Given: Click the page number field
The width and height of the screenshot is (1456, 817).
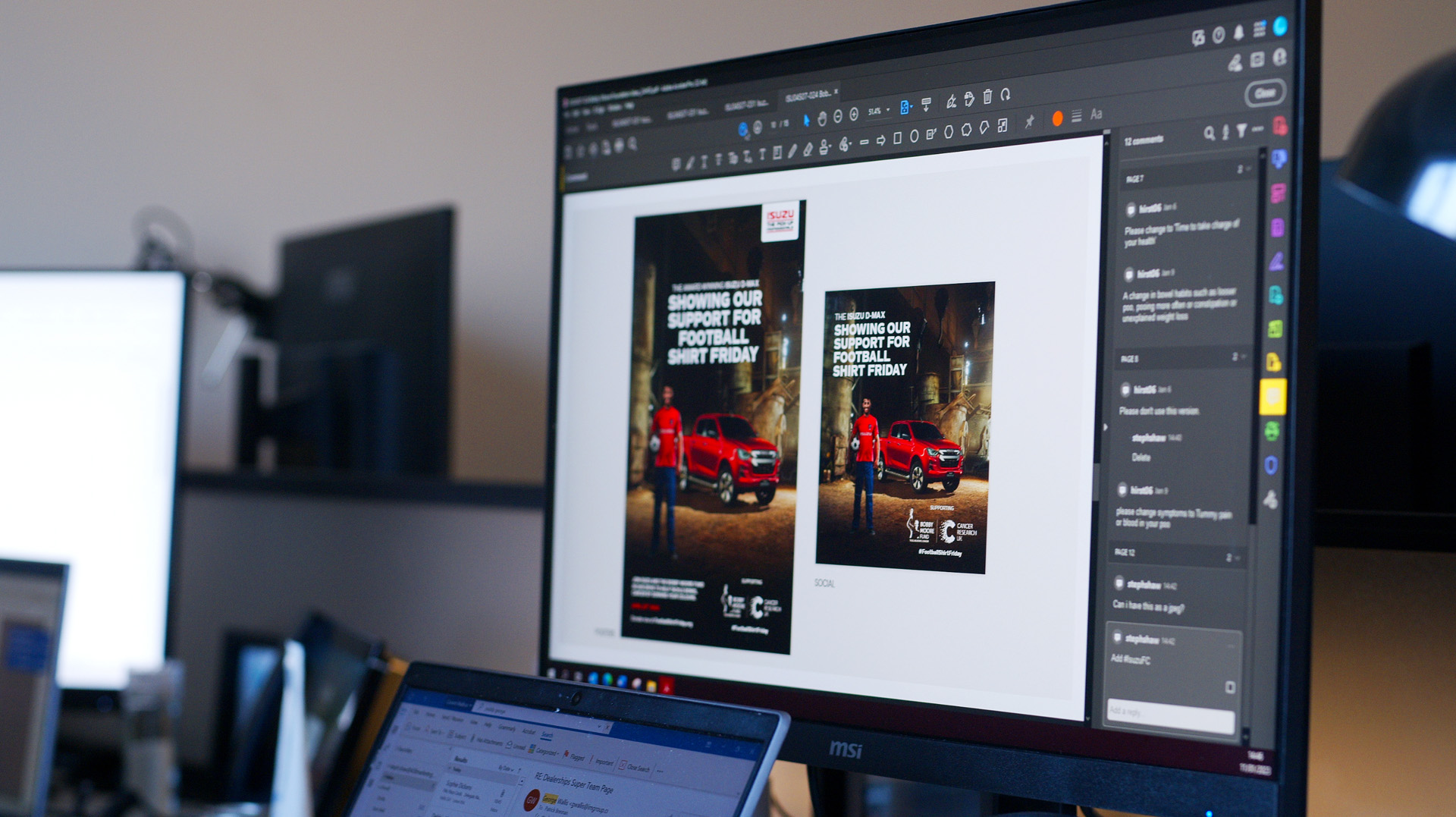Looking at the screenshot, I should (x=773, y=125).
